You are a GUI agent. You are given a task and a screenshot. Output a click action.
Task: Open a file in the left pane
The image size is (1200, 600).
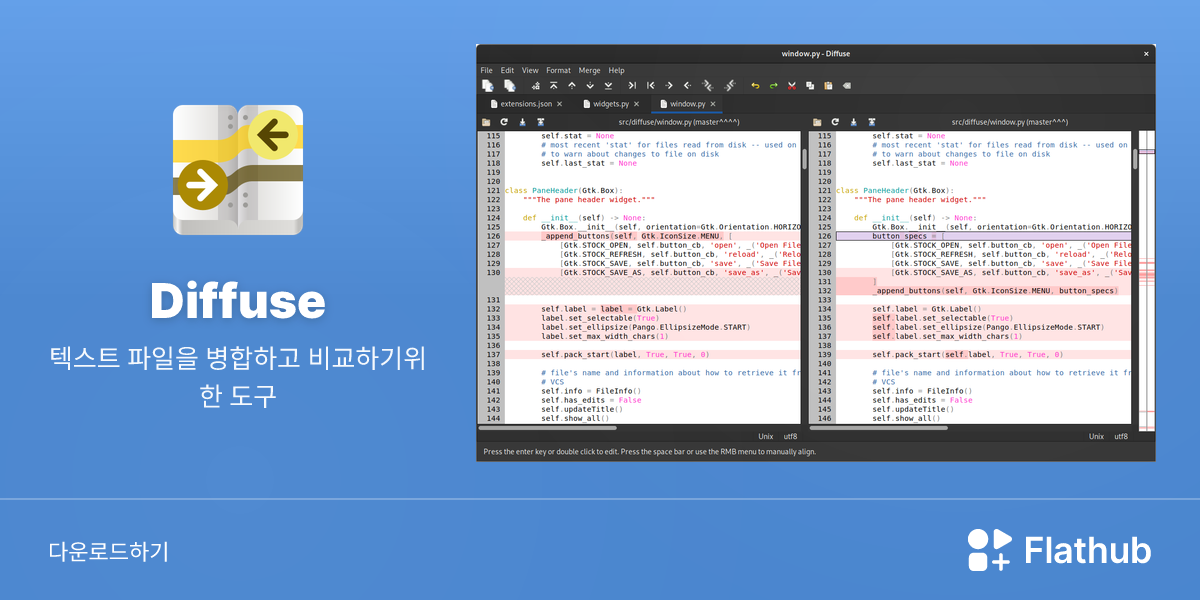(486, 122)
